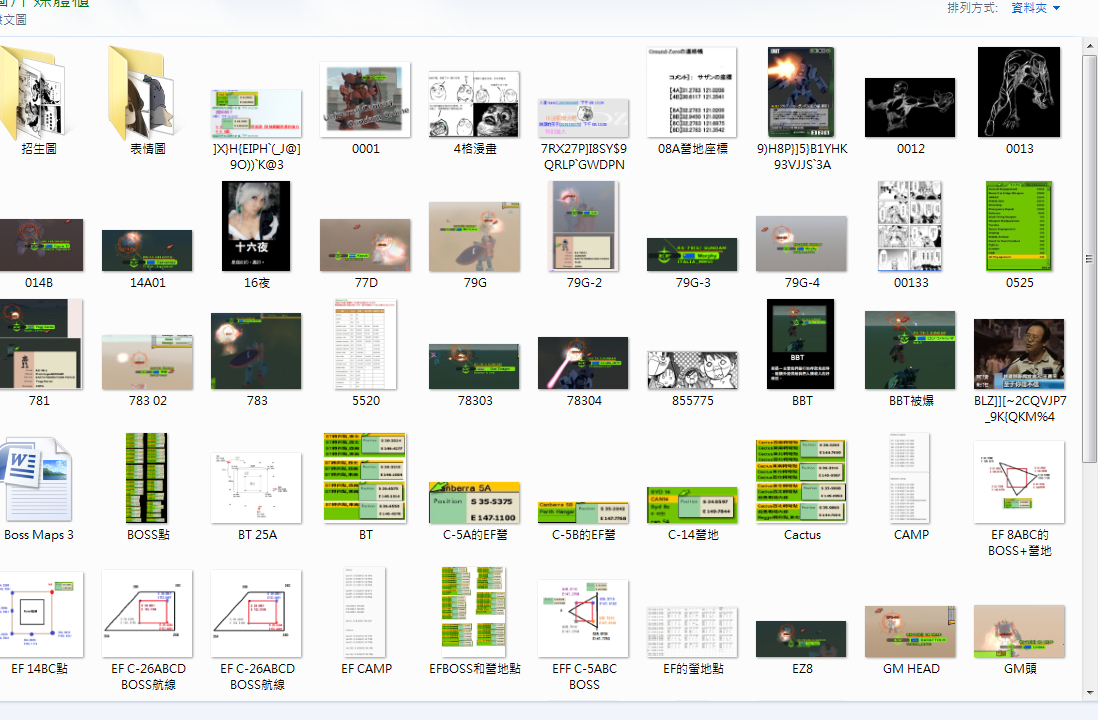Viewport: 1098px width, 720px height.
Task: Select the EF CAMP document thumbnail
Action: tap(366, 612)
